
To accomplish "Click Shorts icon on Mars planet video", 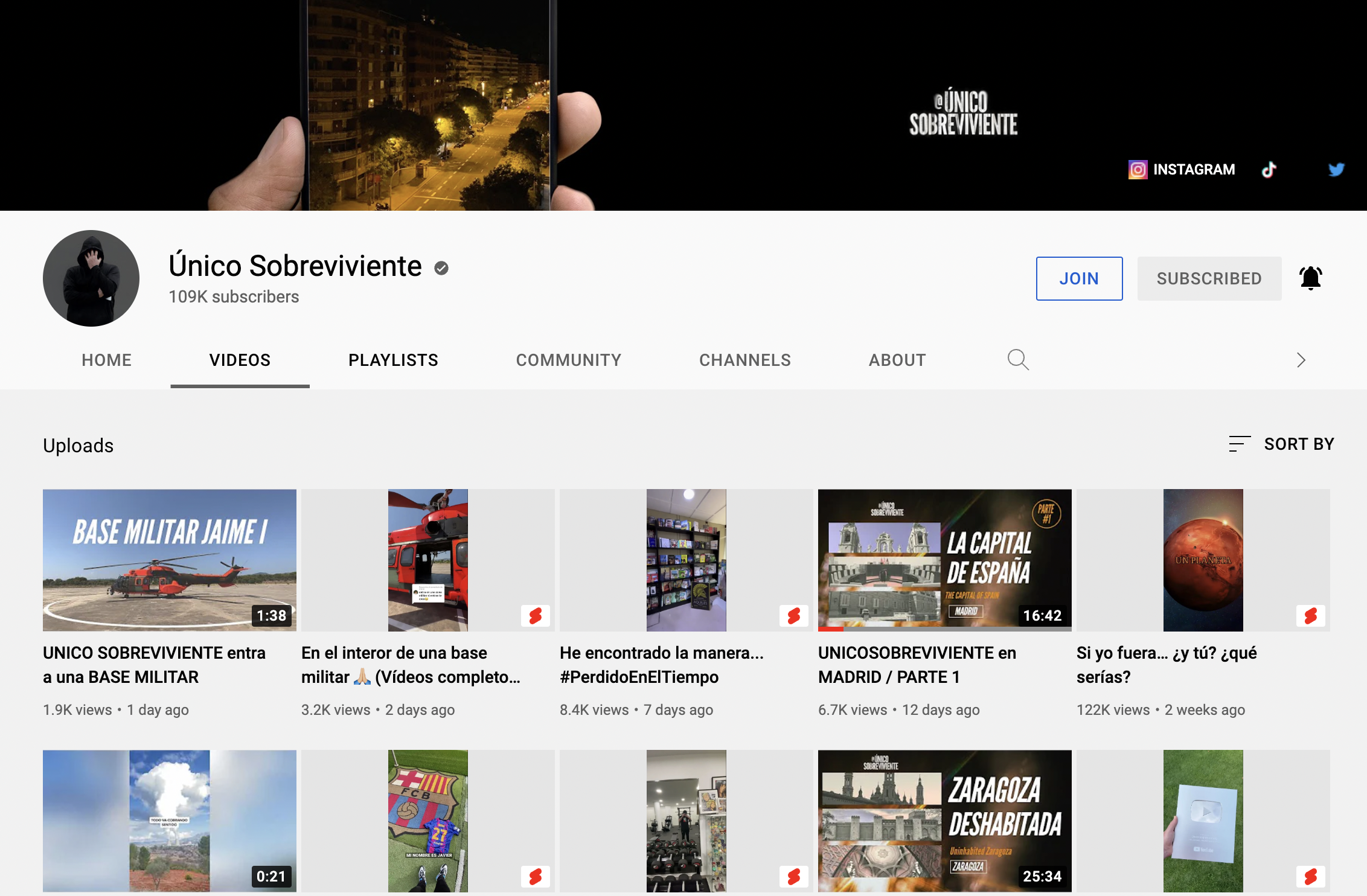I will click(1310, 616).
